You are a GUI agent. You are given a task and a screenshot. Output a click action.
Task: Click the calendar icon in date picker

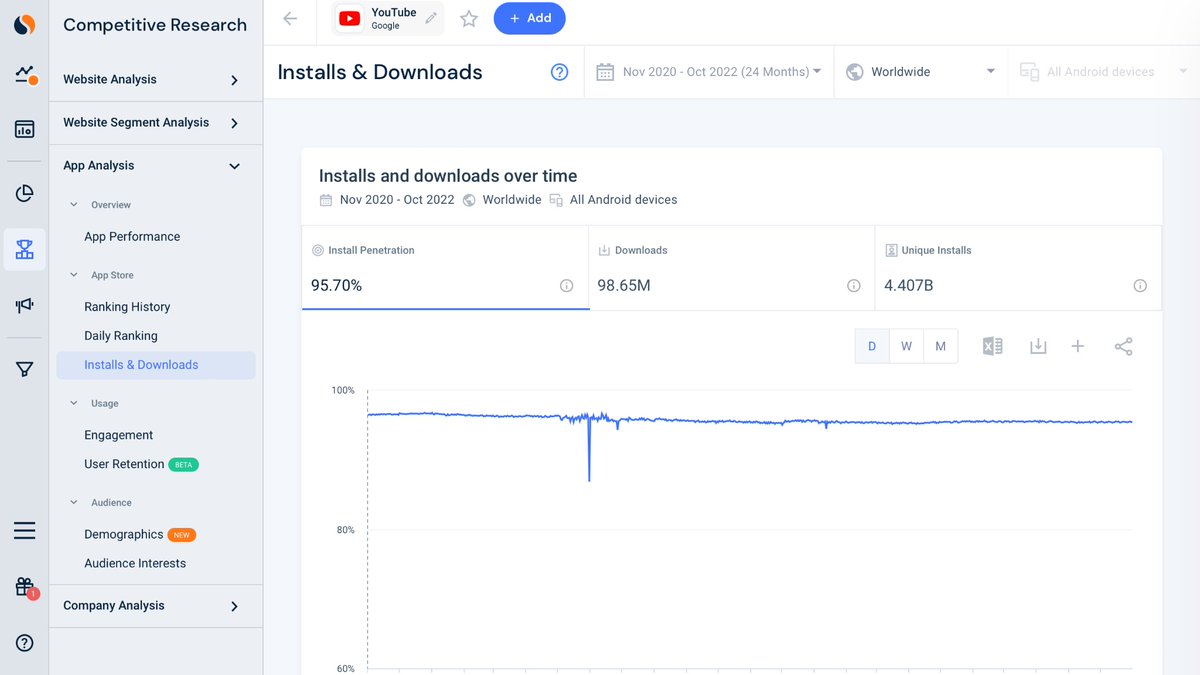click(x=604, y=72)
